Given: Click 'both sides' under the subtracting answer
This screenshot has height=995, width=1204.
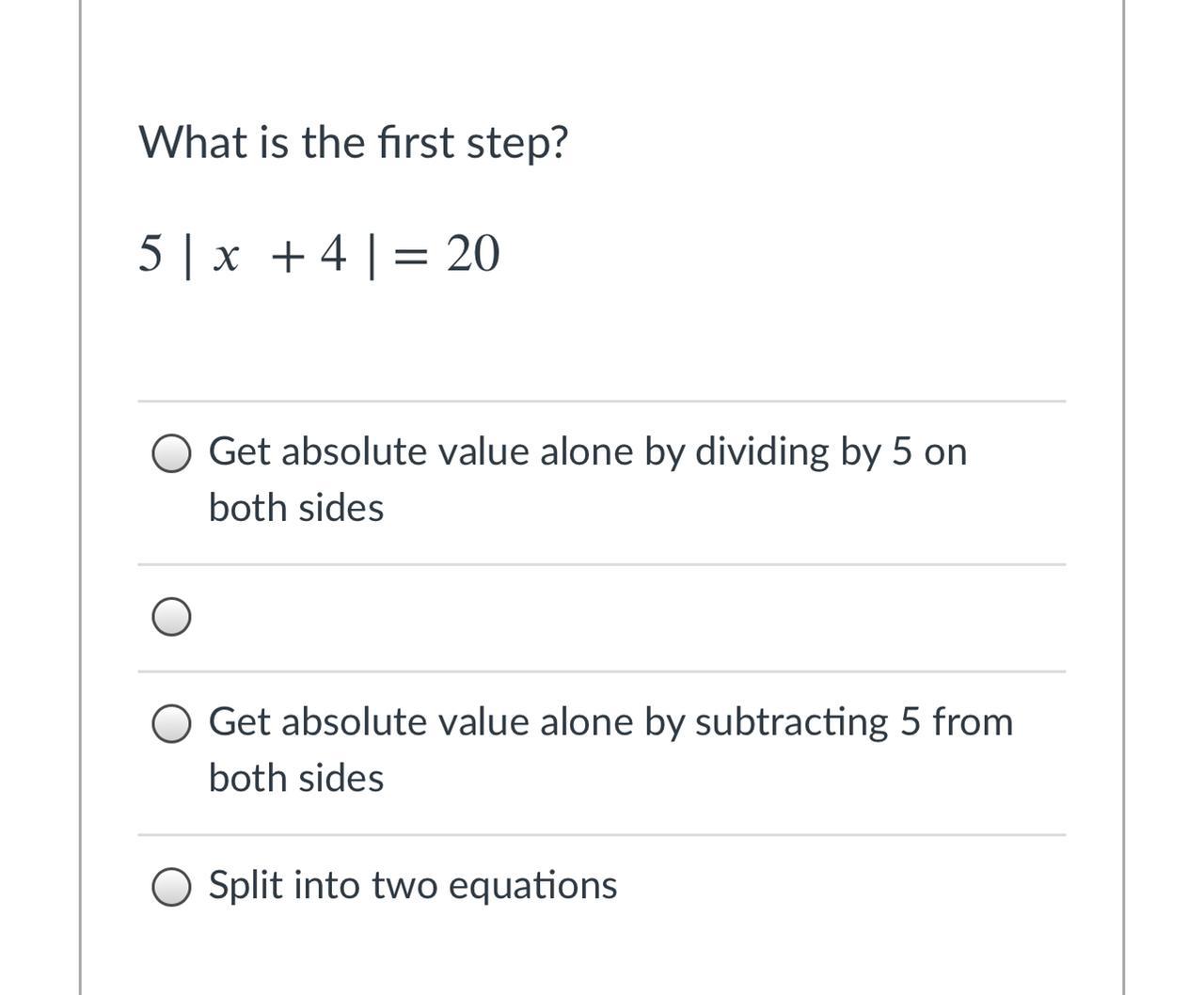Looking at the screenshot, I should click(x=296, y=779).
